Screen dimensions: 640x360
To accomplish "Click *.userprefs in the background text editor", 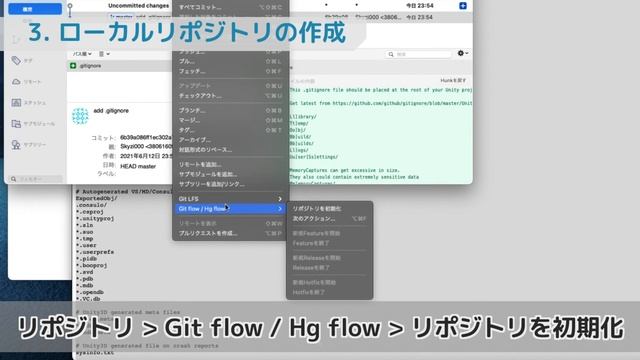I will 95,252.
